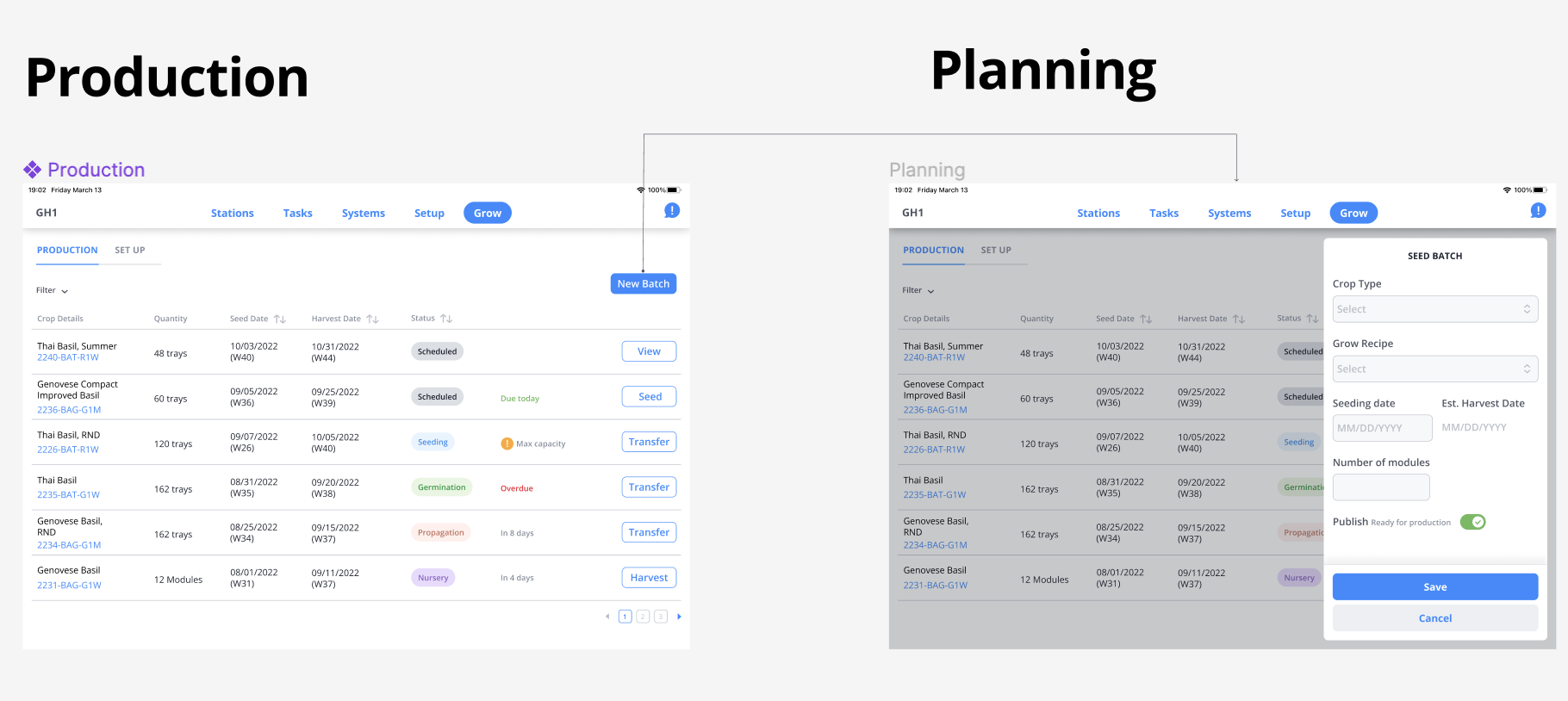Image resolution: width=1568 pixels, height=701 pixels.
Task: Open the Crop Type select dropdown
Action: [1434, 309]
